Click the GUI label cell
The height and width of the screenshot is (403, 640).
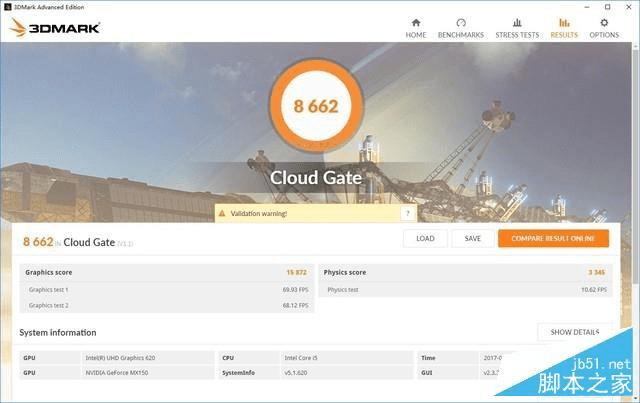point(447,373)
